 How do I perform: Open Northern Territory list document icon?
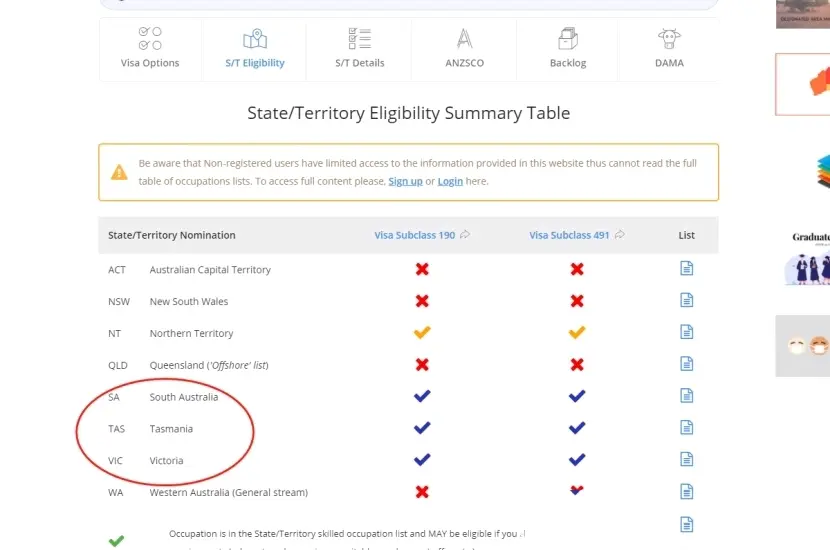(x=687, y=332)
